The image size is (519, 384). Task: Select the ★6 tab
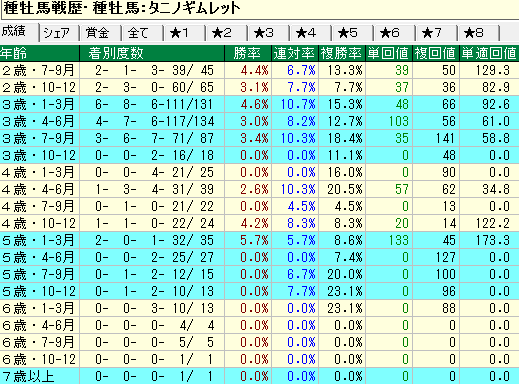(395, 33)
